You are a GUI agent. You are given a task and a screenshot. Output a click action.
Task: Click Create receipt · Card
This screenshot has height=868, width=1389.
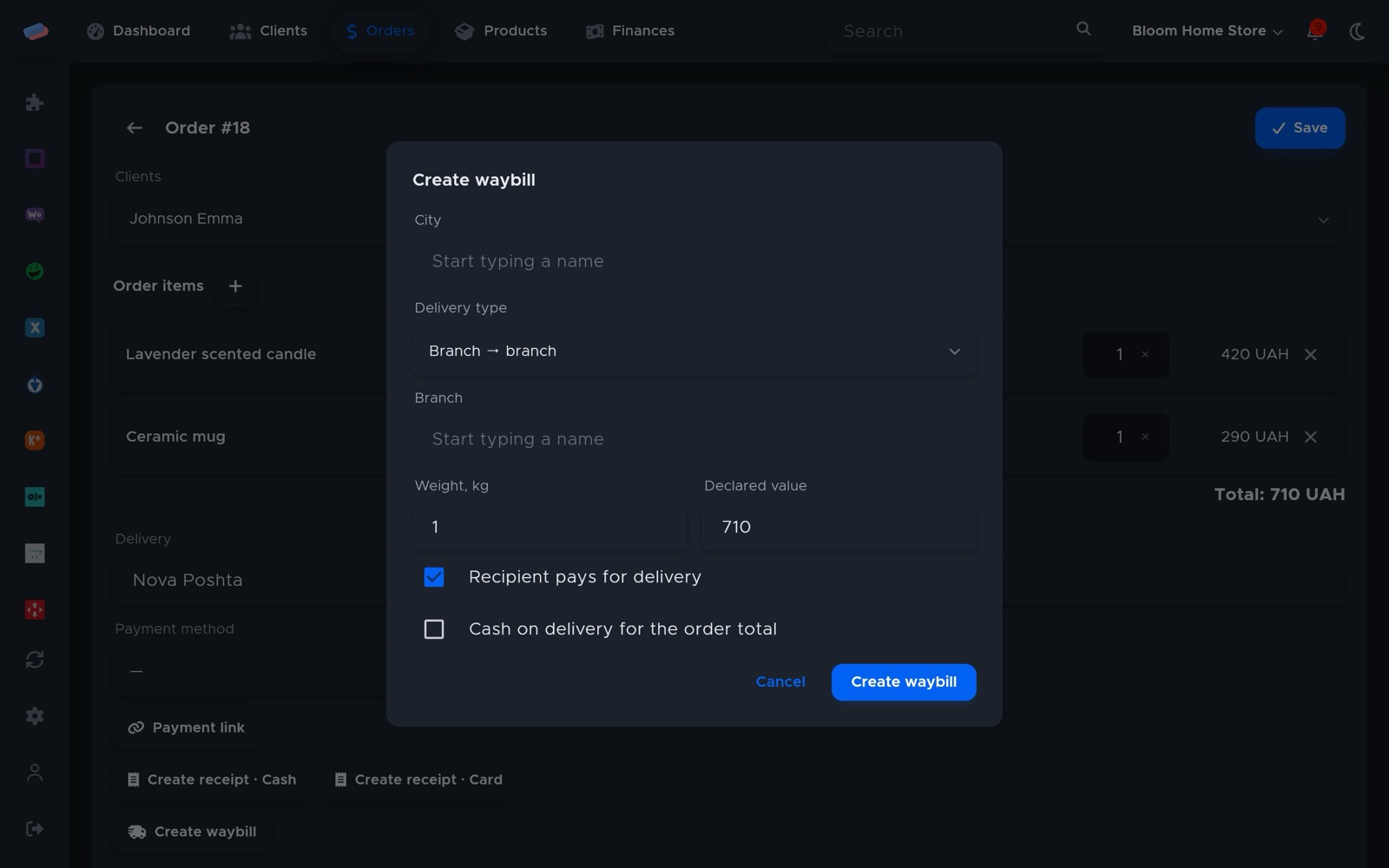click(419, 779)
